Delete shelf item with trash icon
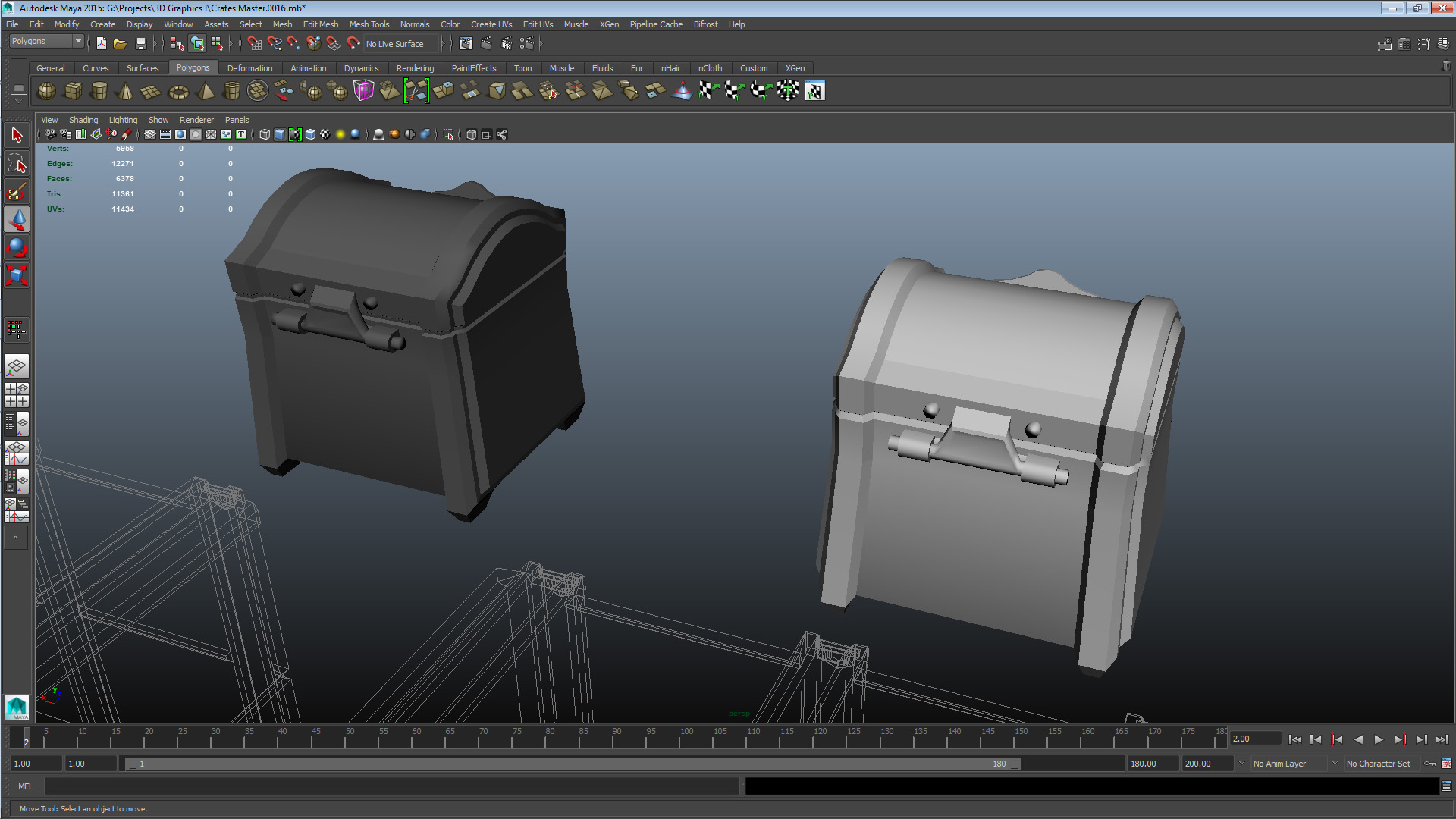This screenshot has width=1456, height=819. 1445,67
